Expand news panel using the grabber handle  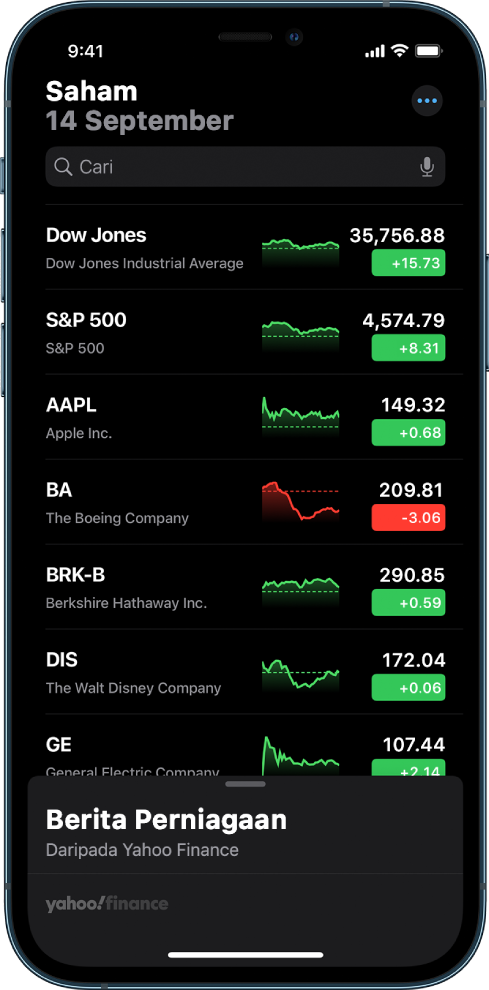point(245,784)
